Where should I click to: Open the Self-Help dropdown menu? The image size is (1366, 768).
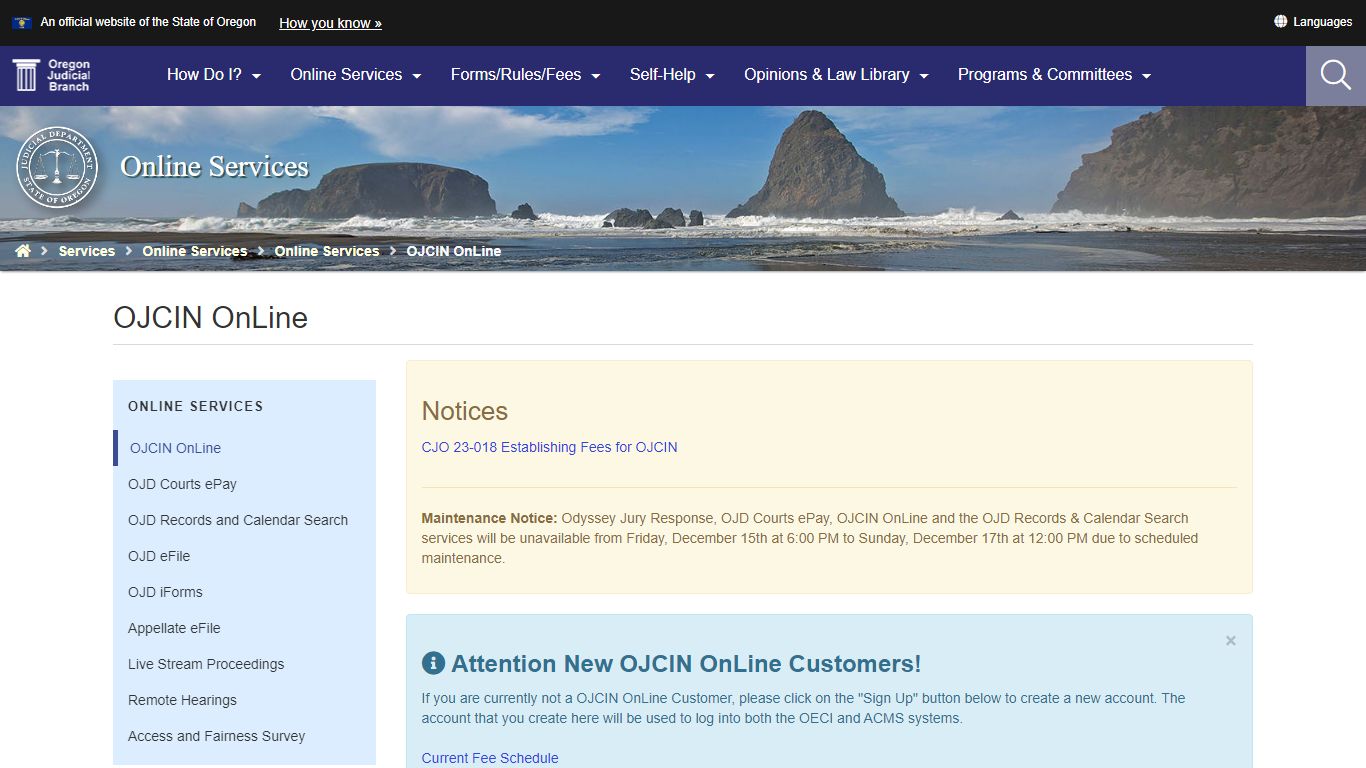point(672,75)
